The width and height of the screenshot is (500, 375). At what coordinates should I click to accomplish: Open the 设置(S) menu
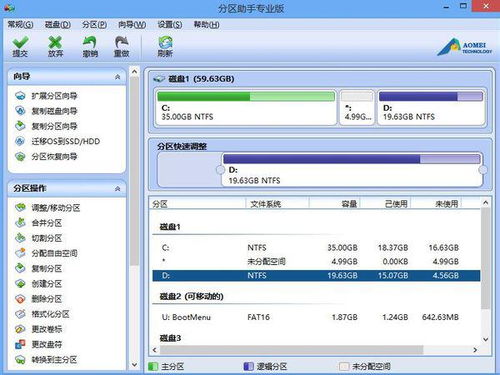tap(170, 25)
